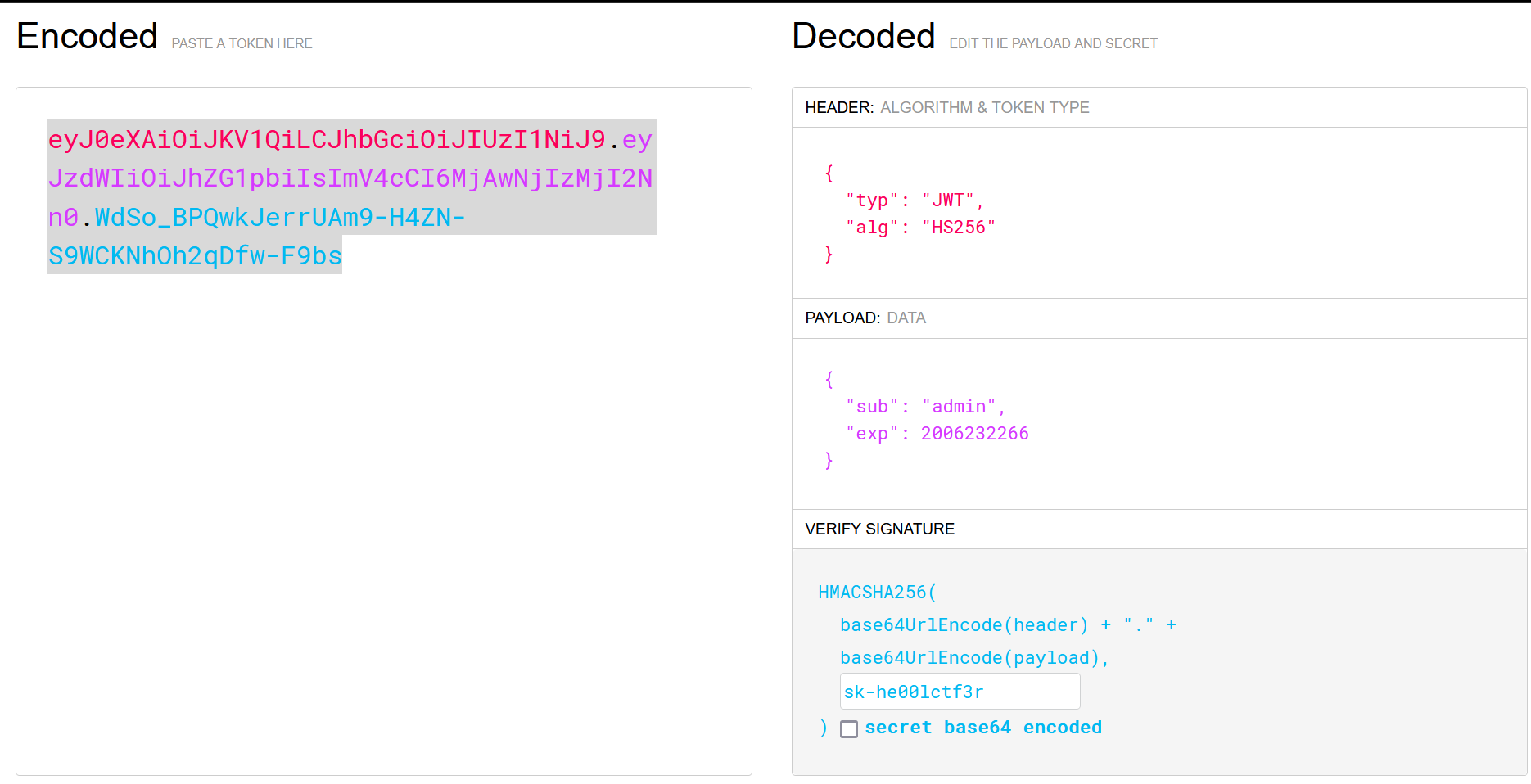Click the VERIFY SIGNATURE label

pos(879,529)
